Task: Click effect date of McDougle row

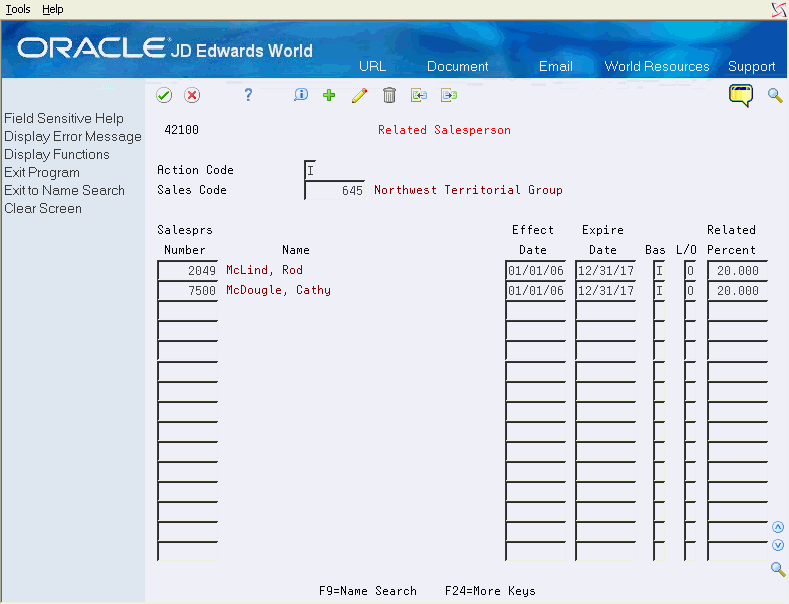Action: 535,290
